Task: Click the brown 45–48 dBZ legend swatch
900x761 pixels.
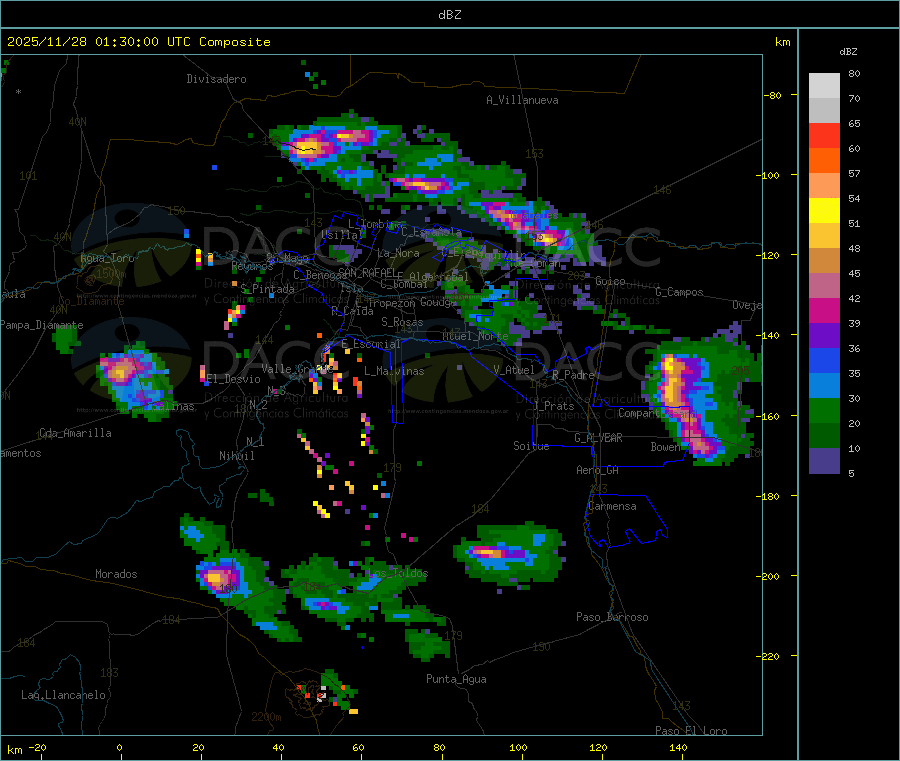Action: pyautogui.click(x=824, y=261)
